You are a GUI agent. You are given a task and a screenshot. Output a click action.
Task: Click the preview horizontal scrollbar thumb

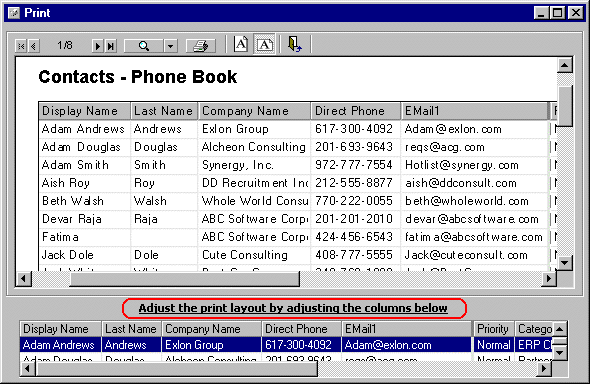pyautogui.click(x=184, y=279)
